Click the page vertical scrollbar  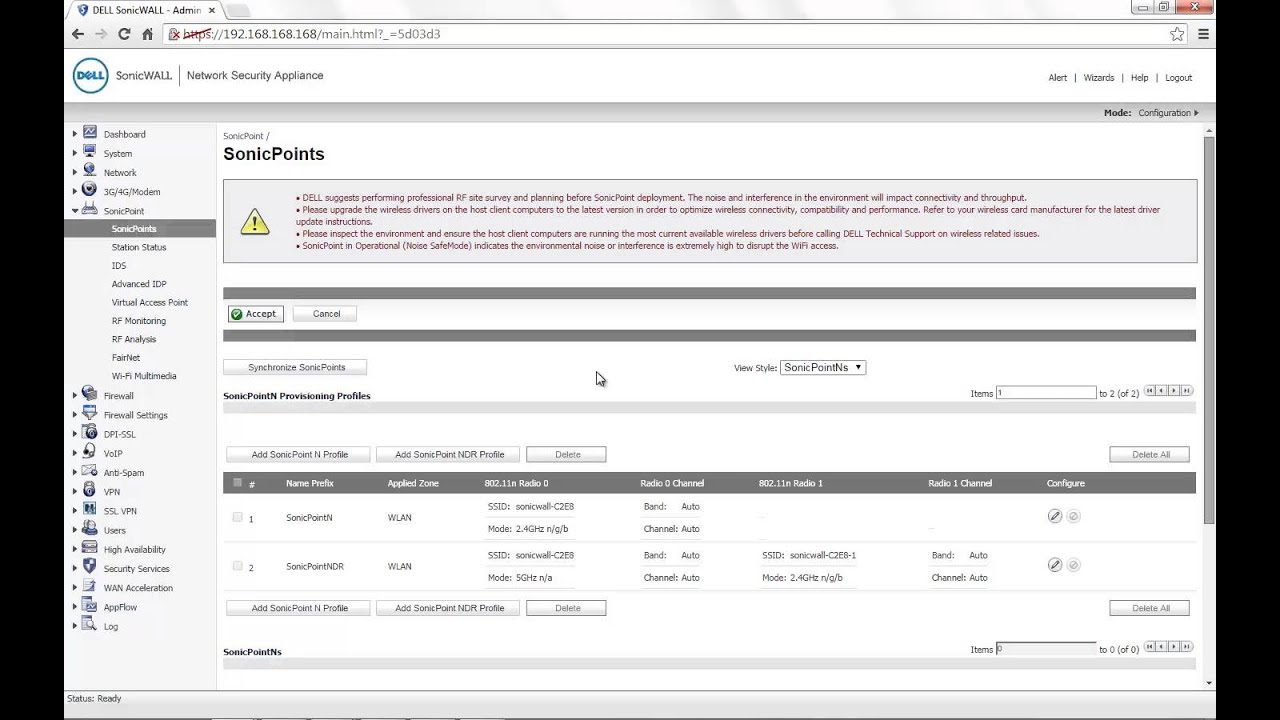(1209, 330)
